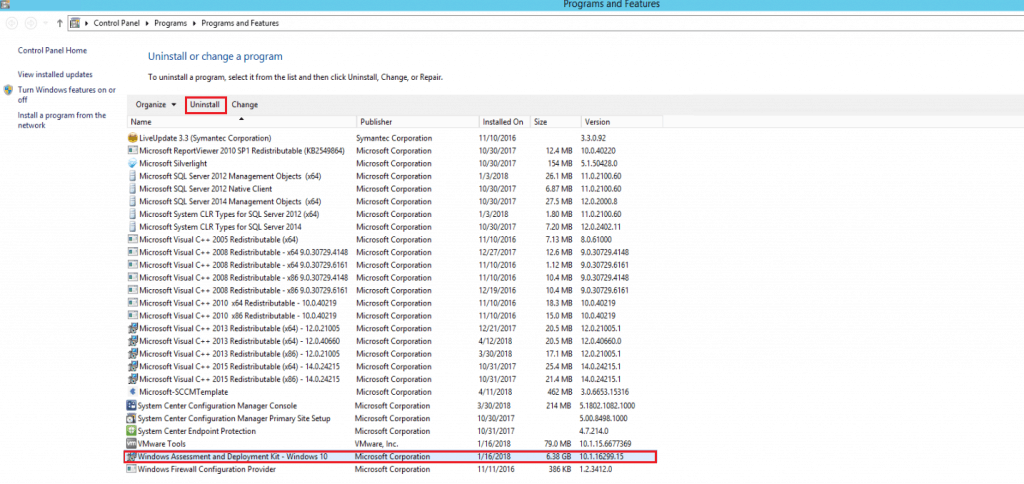Expand the Control Panel breadcrumb arrow

tap(150, 23)
